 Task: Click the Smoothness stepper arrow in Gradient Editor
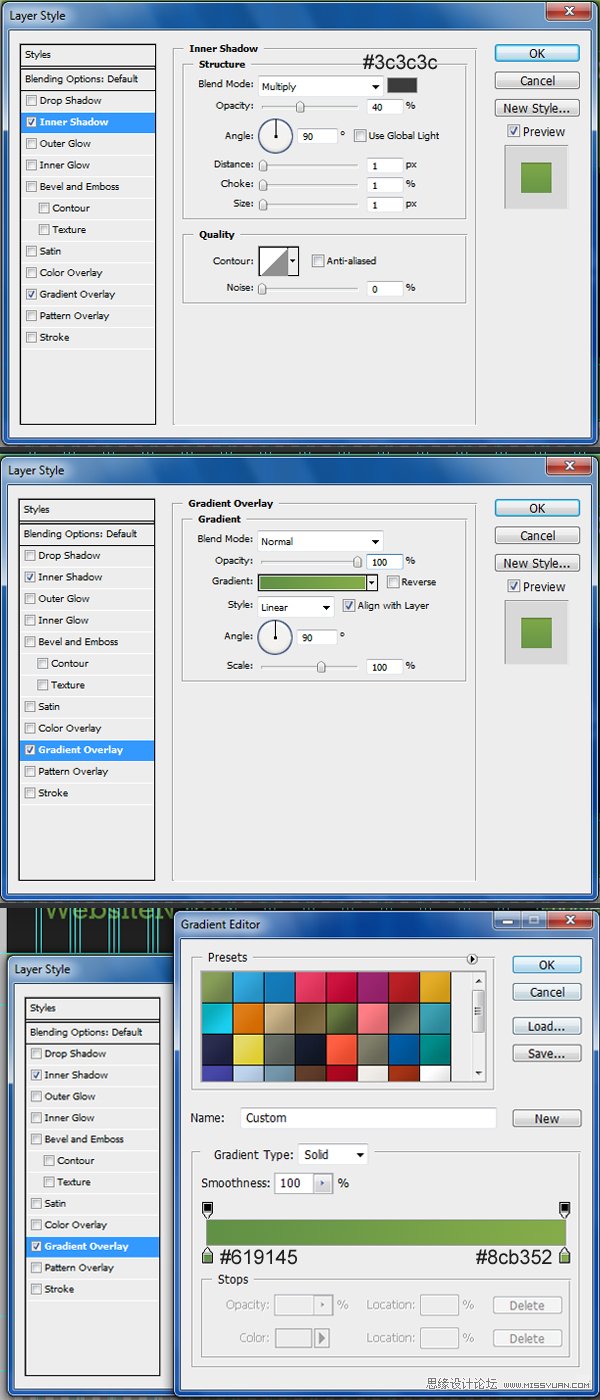[x=323, y=1183]
